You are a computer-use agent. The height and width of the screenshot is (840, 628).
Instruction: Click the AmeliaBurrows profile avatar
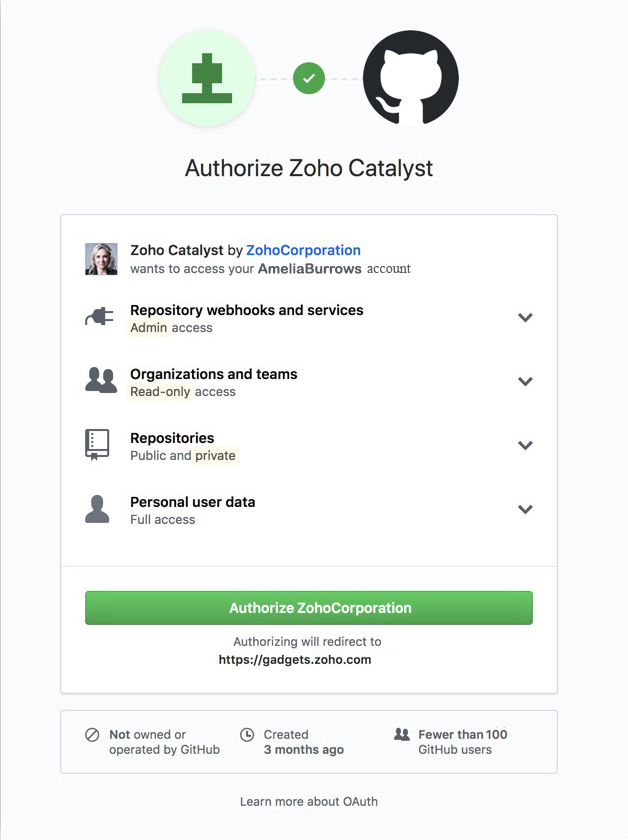click(101, 258)
